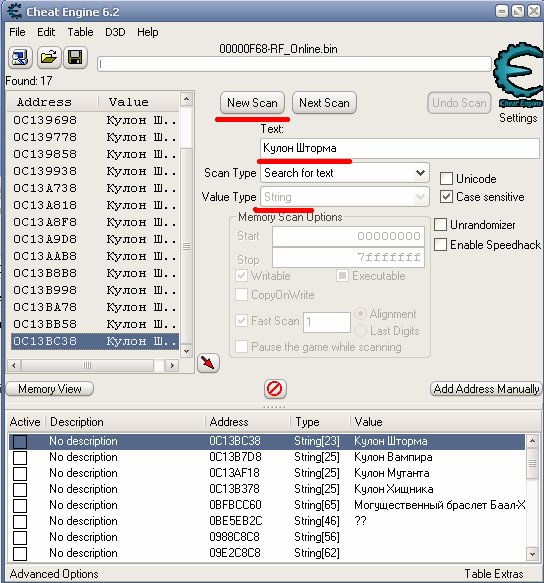
Task: Open Table Extras
Action: click(x=494, y=574)
